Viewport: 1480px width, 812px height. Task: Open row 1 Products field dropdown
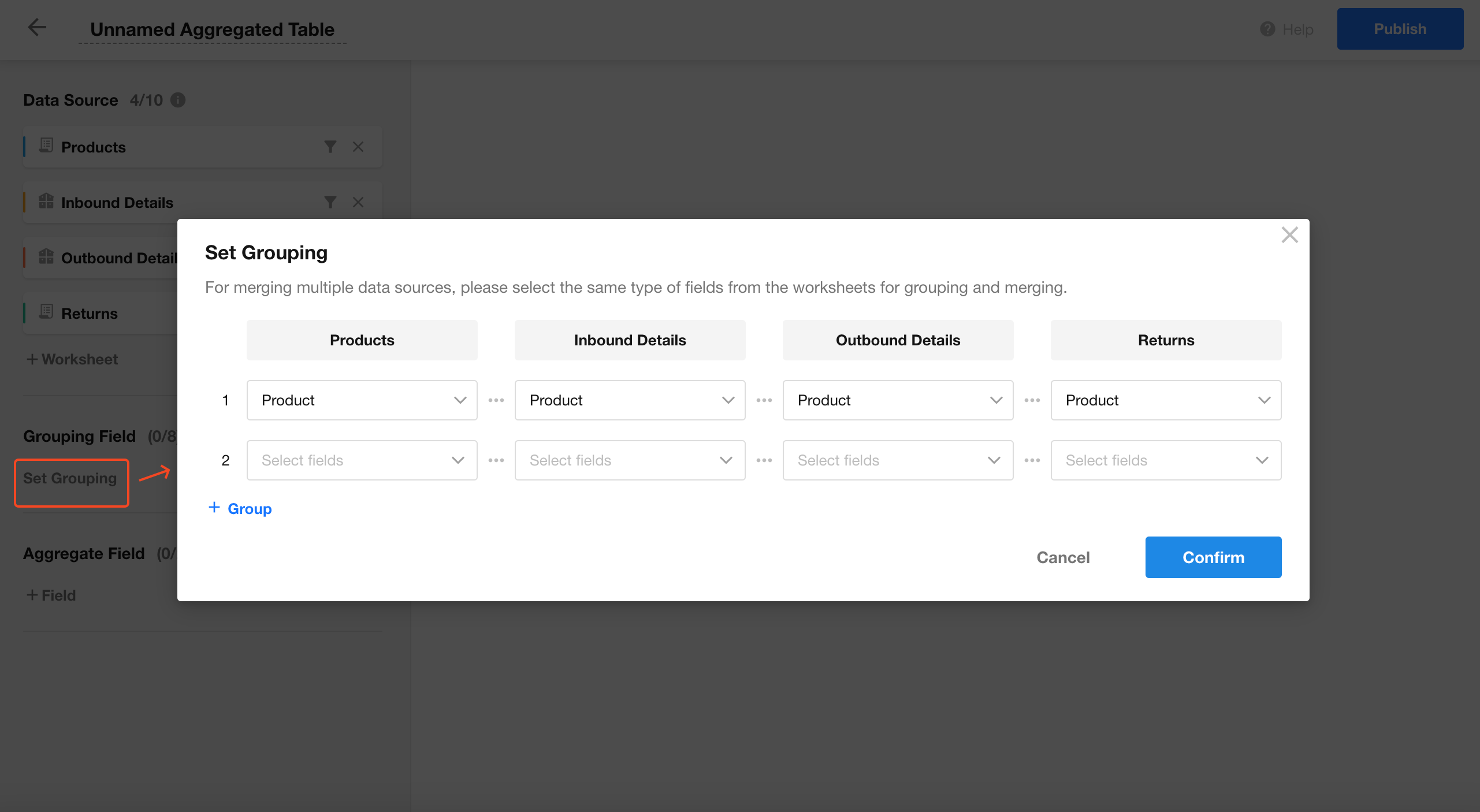point(362,400)
